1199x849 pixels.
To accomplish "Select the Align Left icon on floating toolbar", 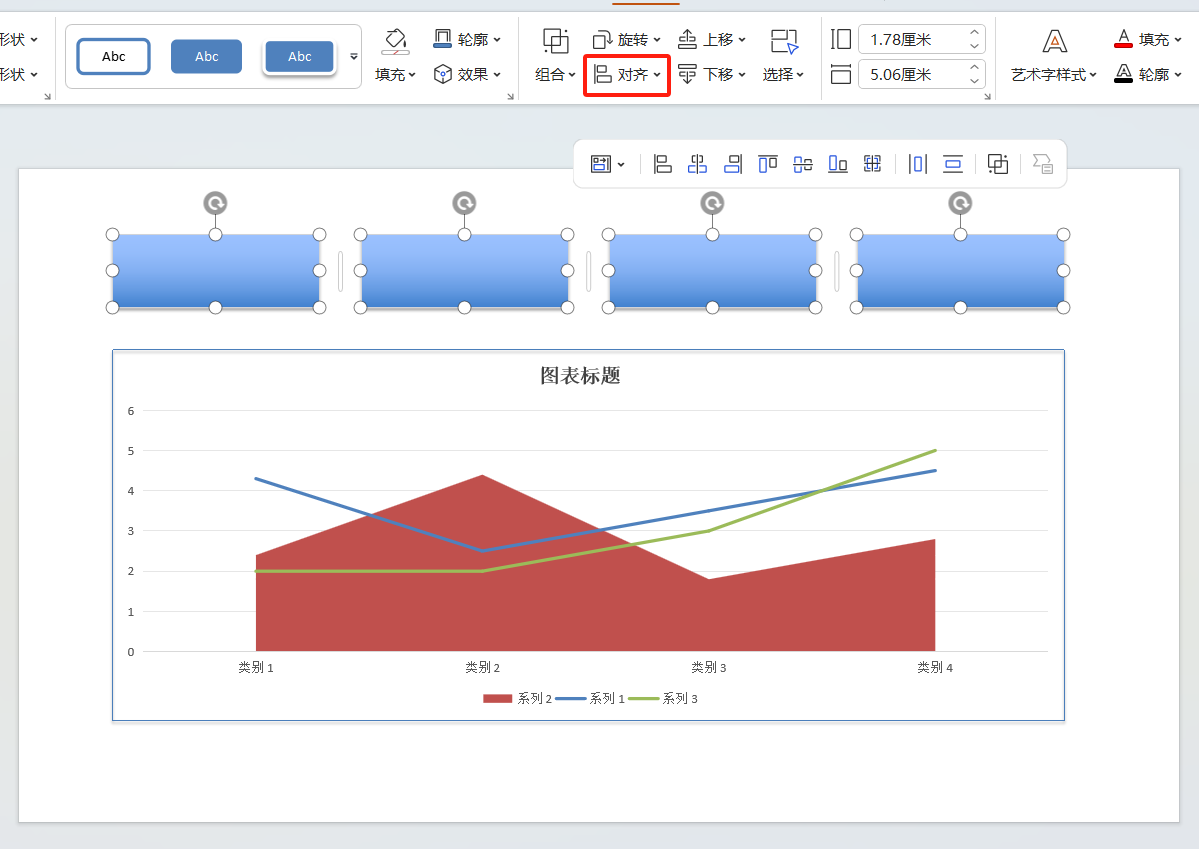I will (x=662, y=163).
